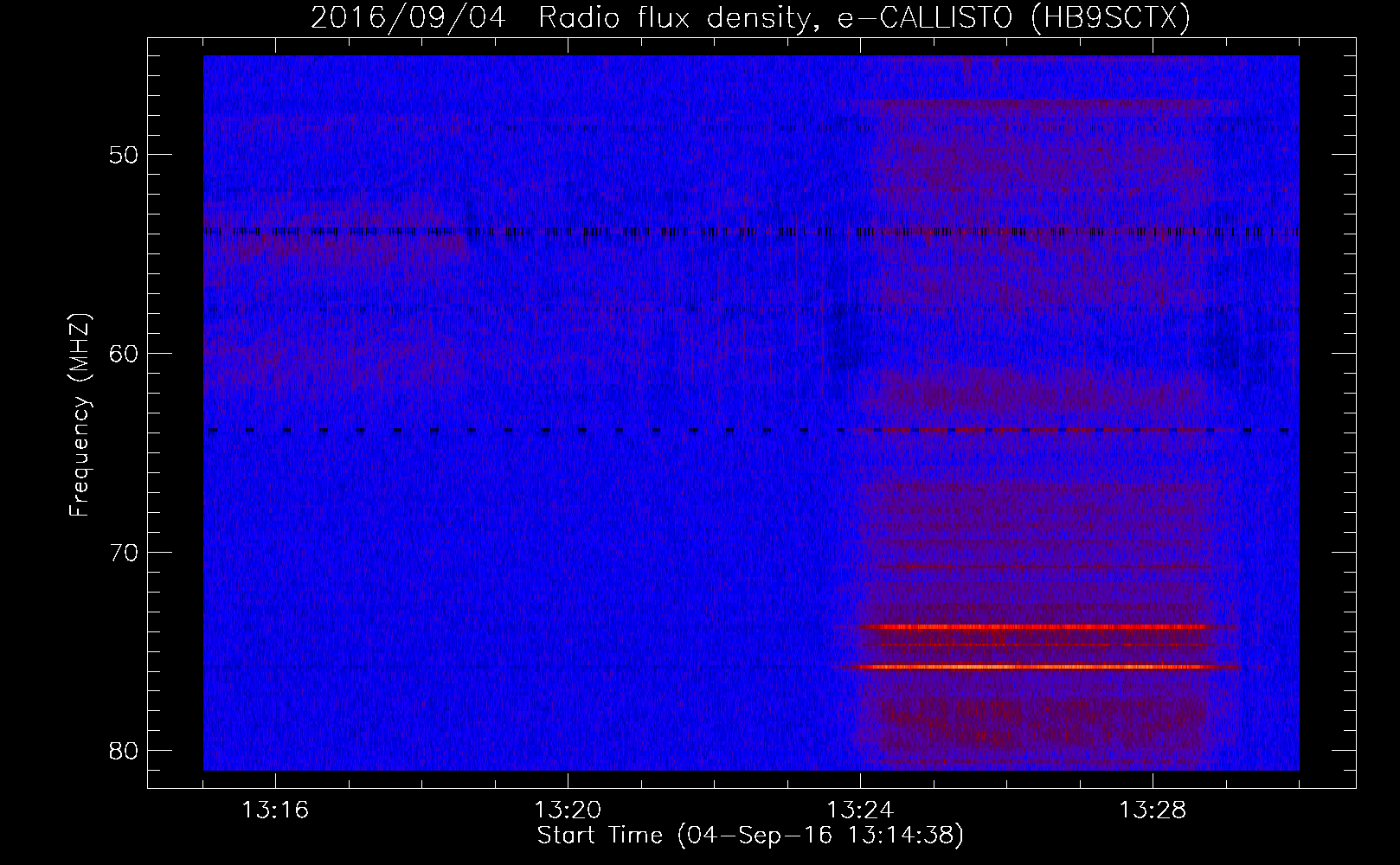This screenshot has width=1400, height=865.
Task: Click the 'Start Time (04-Sep-16 13:14:38)' label
Action: pos(750,836)
